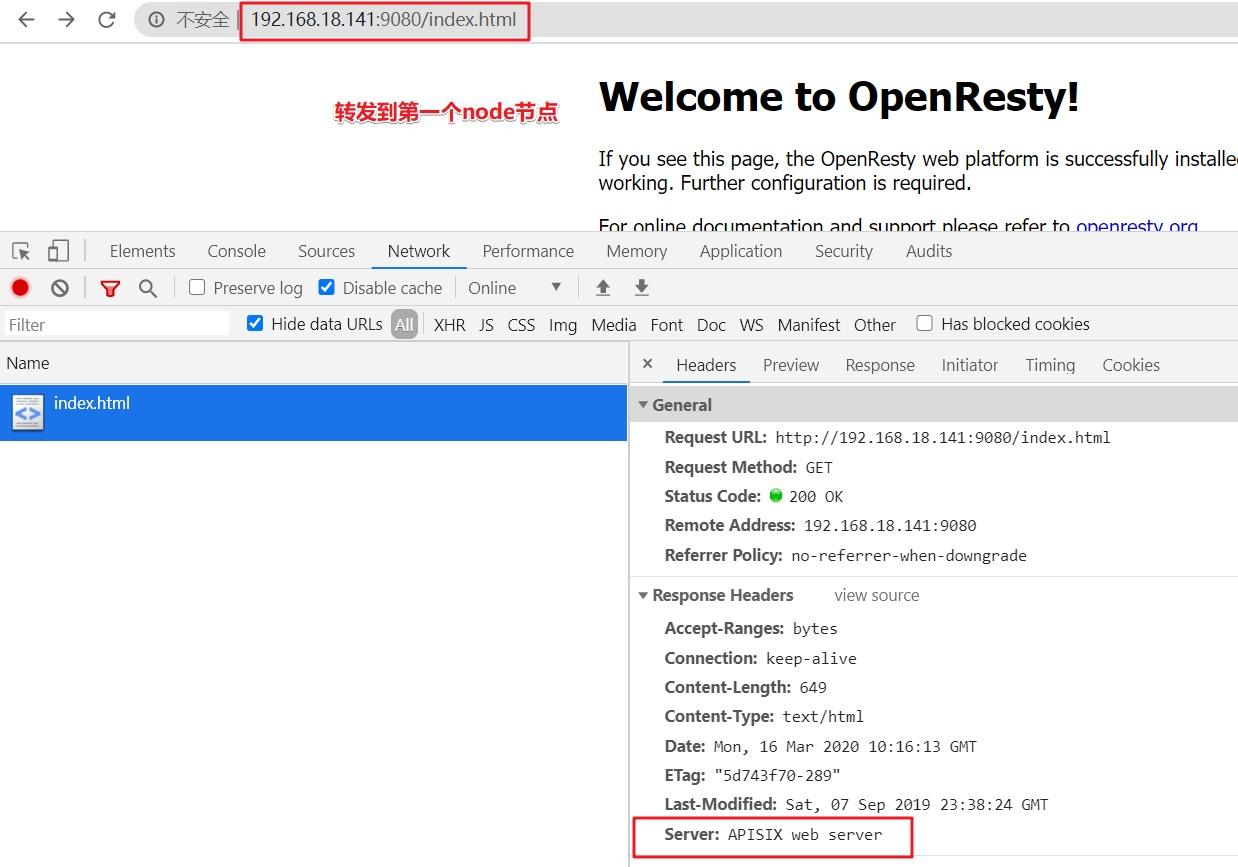
Task: Open the Audits tab
Action: click(929, 251)
